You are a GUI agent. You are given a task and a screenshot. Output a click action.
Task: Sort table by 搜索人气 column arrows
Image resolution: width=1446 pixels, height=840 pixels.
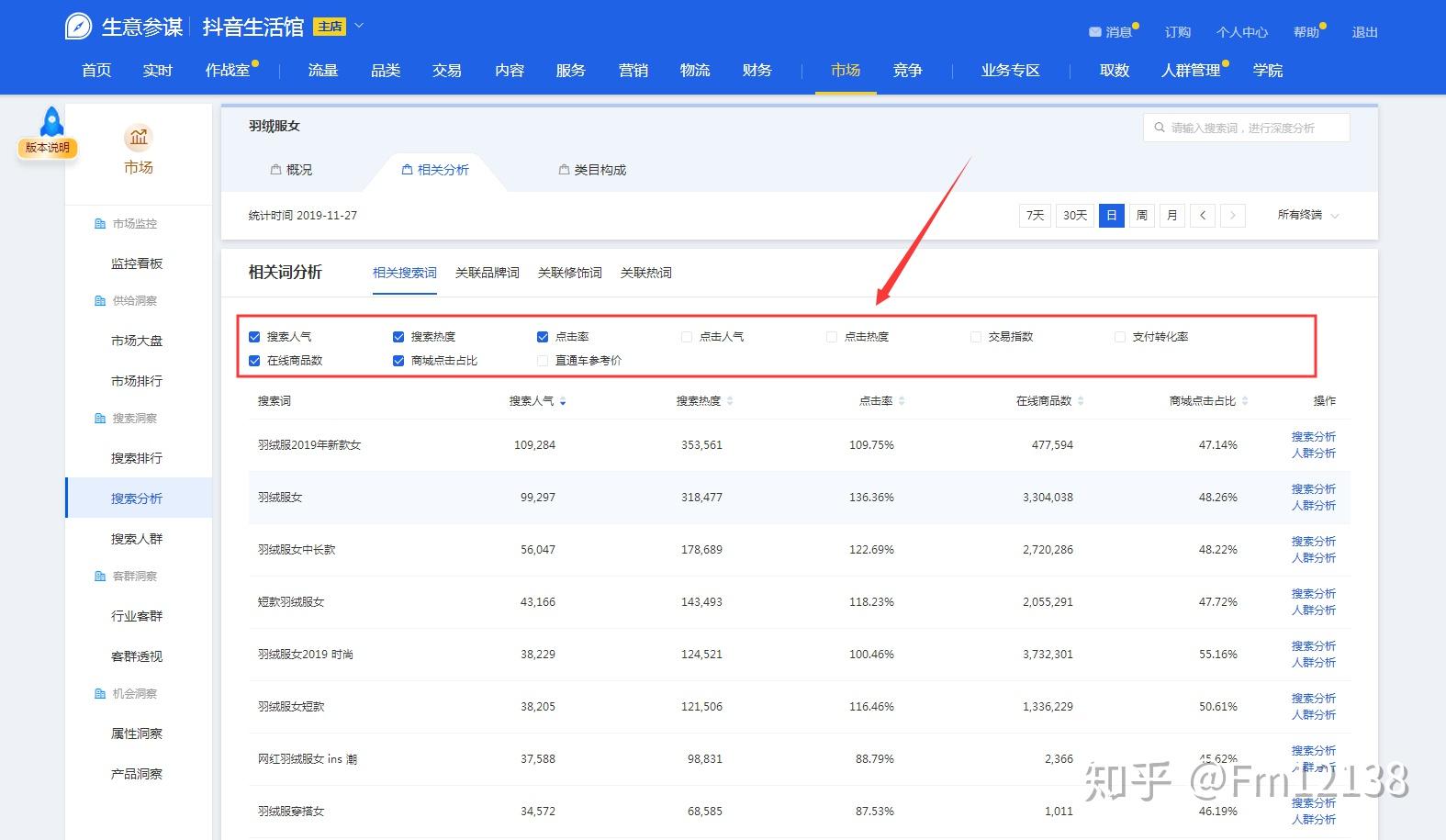563,401
